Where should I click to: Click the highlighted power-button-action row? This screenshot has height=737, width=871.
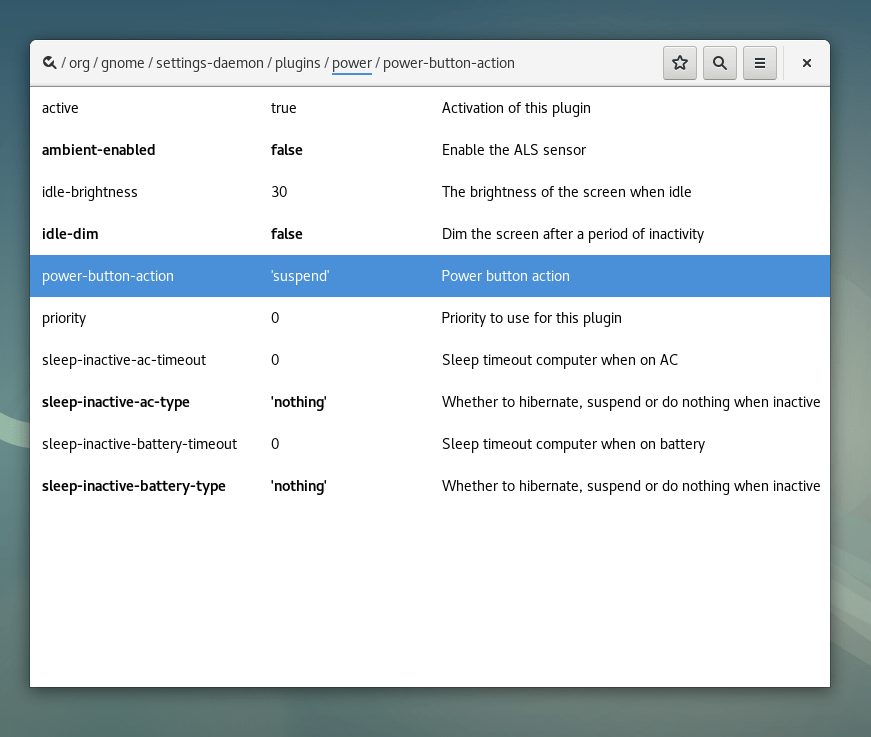(200, 276)
